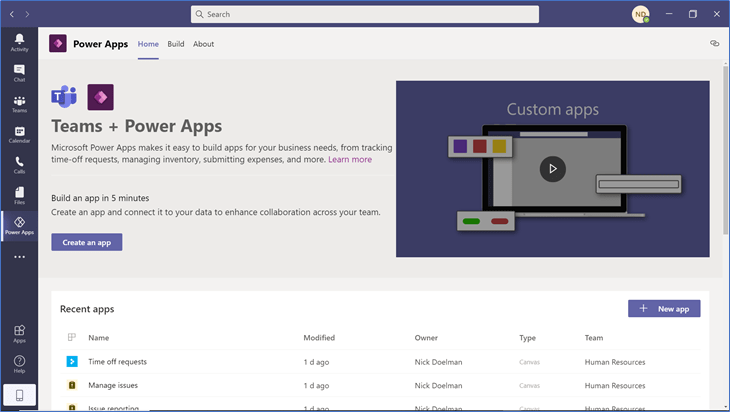Open the user profile avatar menu
Viewport: 730px width, 412px height.
point(640,14)
